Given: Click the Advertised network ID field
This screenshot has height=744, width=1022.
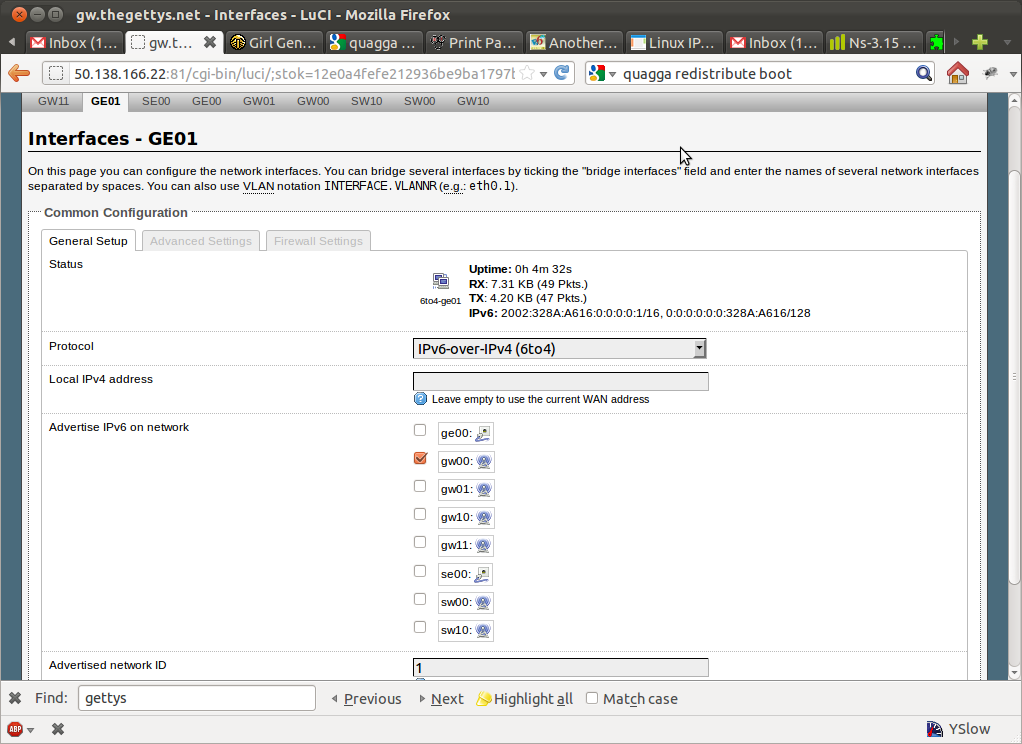Looking at the screenshot, I should (561, 668).
